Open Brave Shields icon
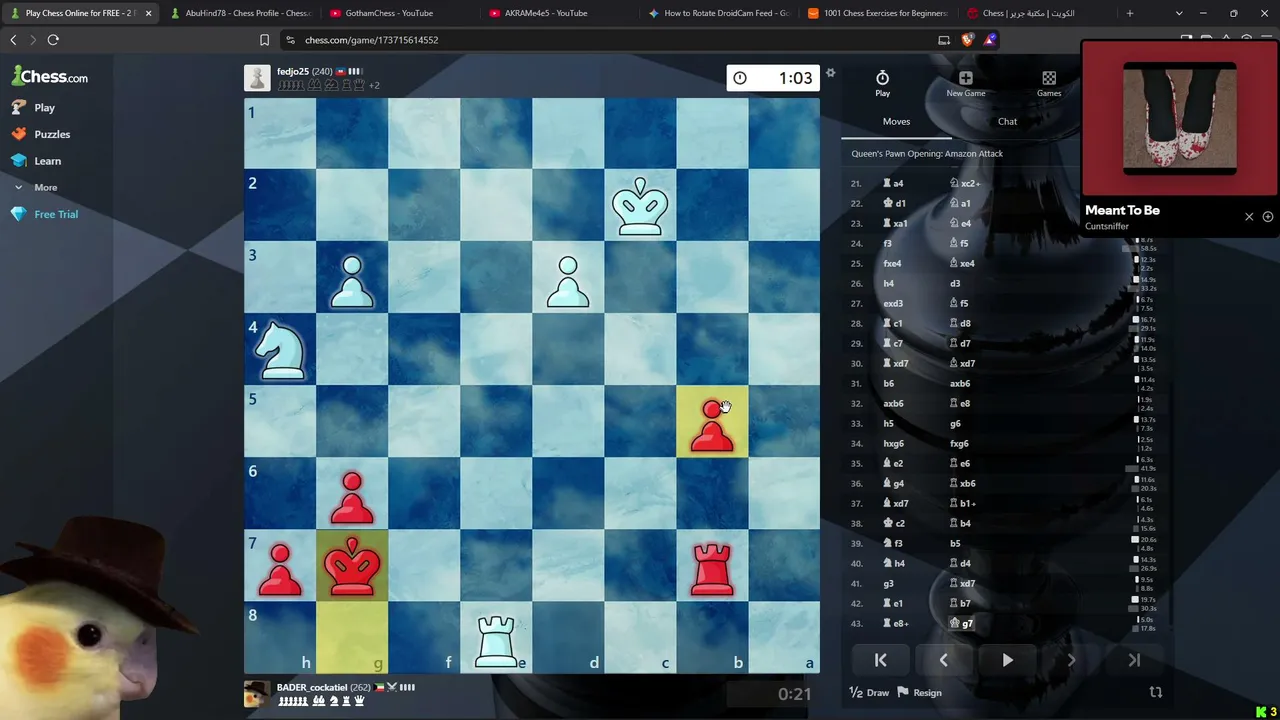Viewport: 1280px width, 720px height. pos(967,40)
